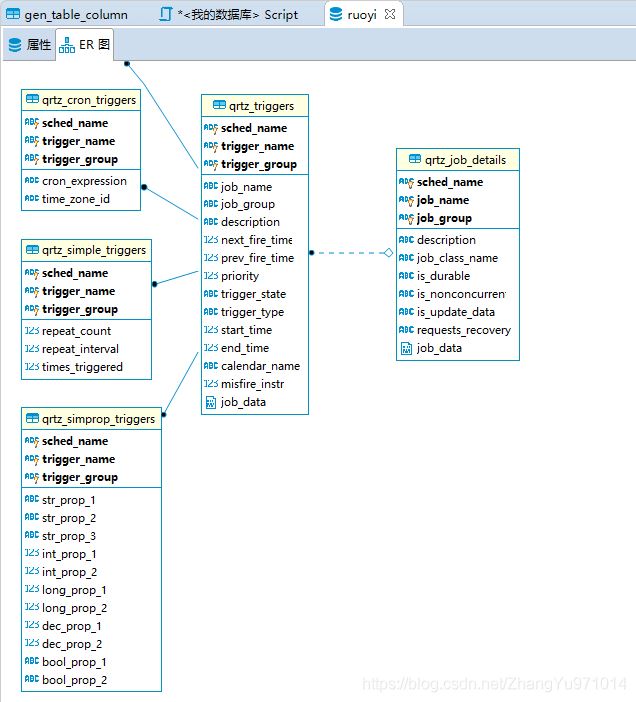Click the numeric type icon beside priority
Viewport: 636px width, 702px height.
[x=211, y=276]
